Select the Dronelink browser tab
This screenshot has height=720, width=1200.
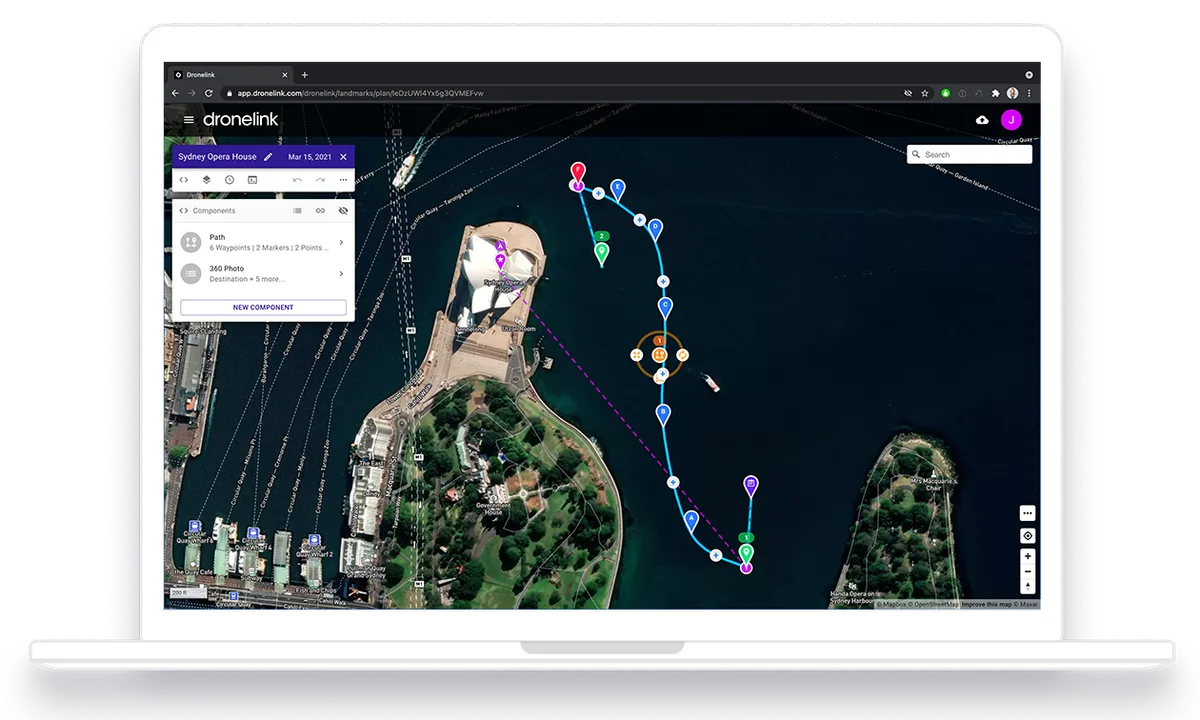pos(230,75)
